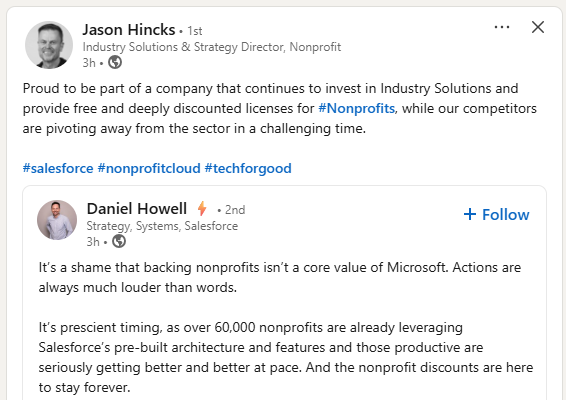Open the #salesforce hashtag
Screen dimensions: 566x400
click(58, 168)
